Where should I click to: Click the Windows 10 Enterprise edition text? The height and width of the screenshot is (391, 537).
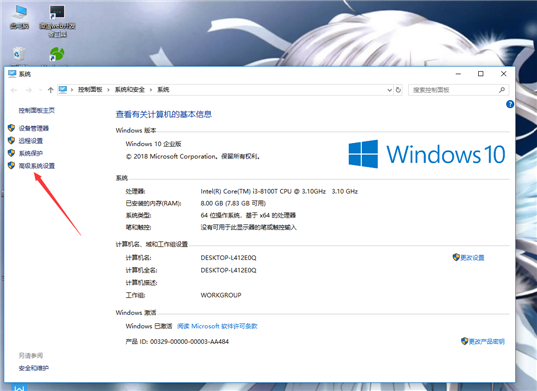153,144
